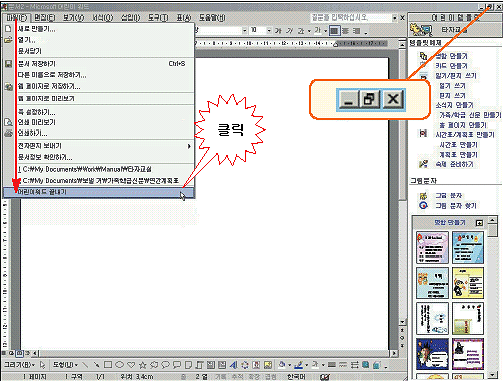Select the first template thumbnail in gallery
This screenshot has width=503, height=381.
[432, 248]
